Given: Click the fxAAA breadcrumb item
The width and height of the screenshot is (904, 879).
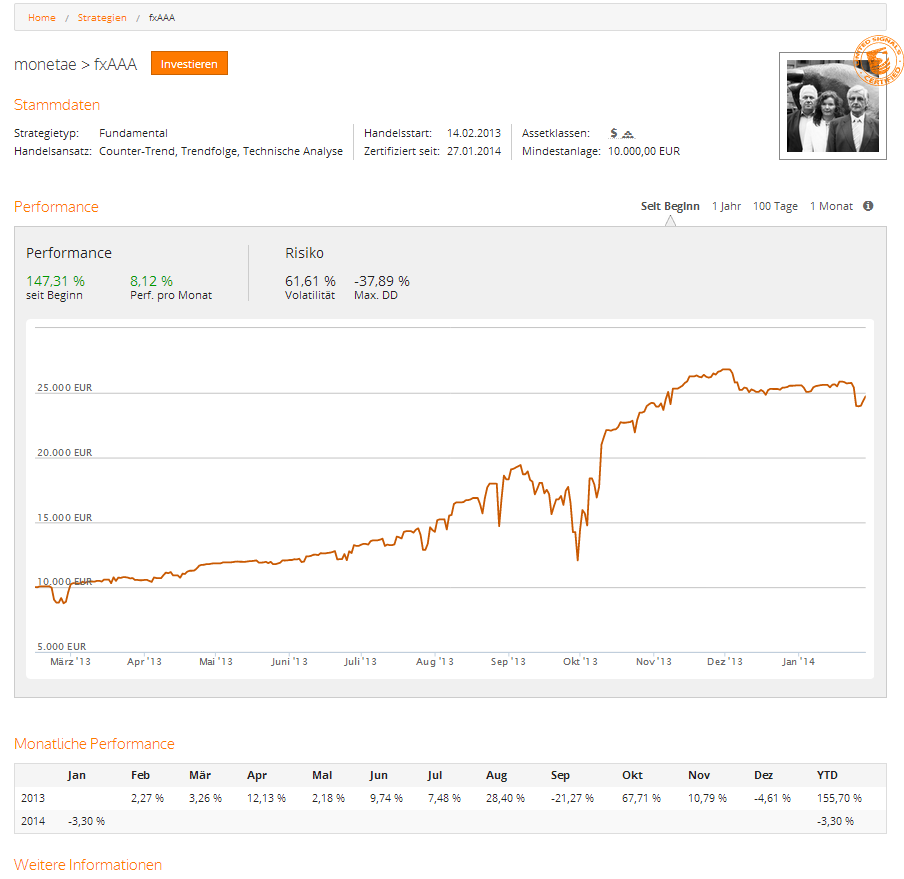Looking at the screenshot, I should pyautogui.click(x=162, y=18).
